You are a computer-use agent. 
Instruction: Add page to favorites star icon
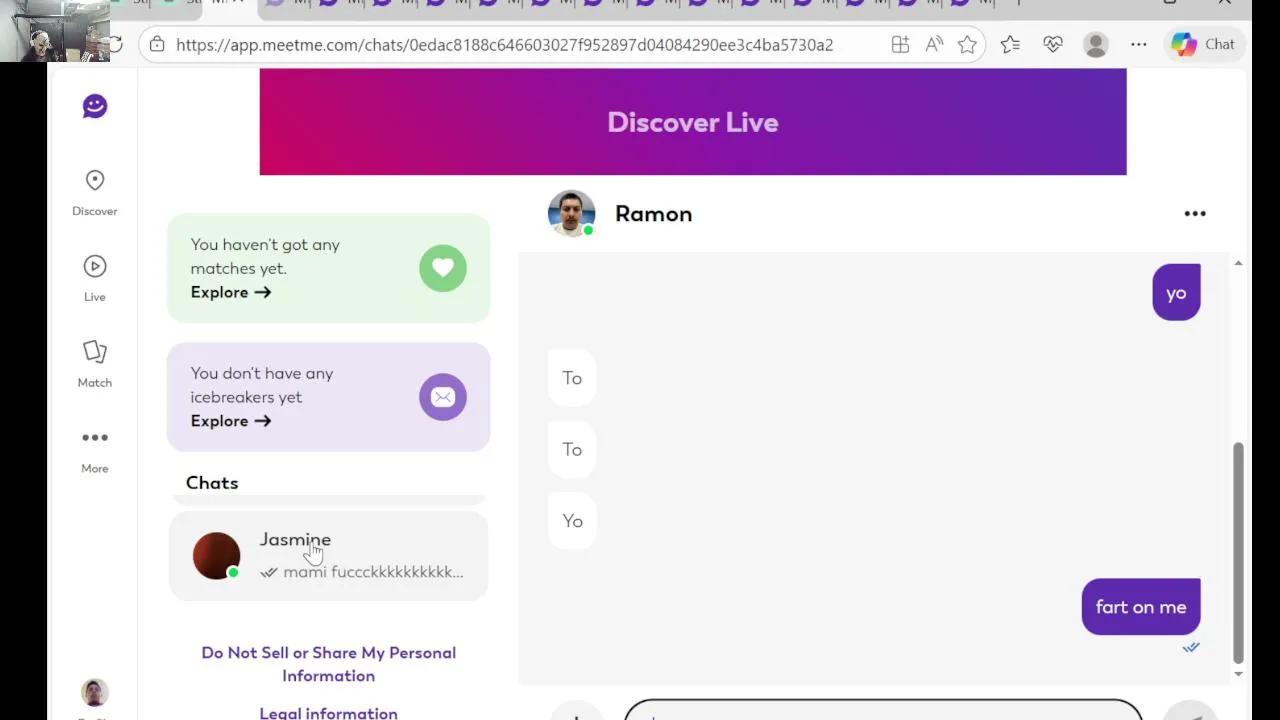point(967,45)
